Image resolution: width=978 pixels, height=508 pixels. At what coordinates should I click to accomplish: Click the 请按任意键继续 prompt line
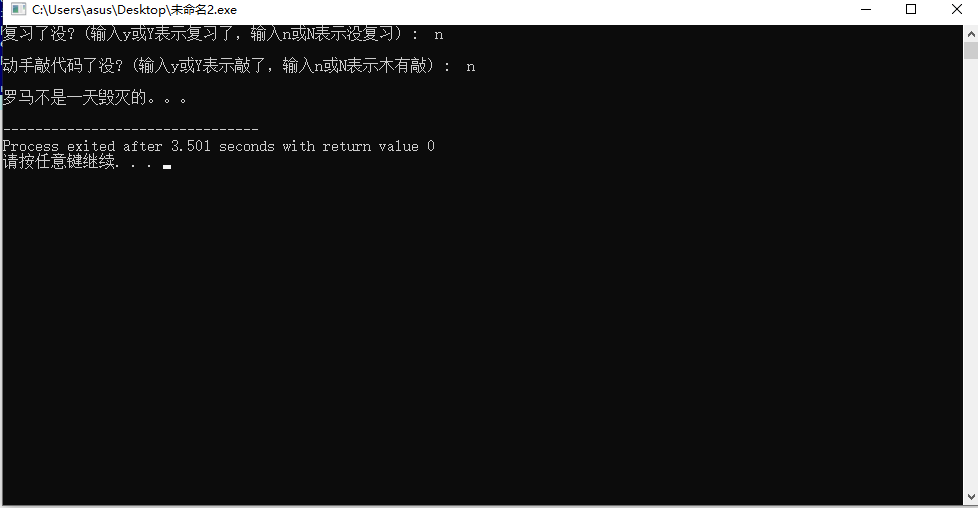coord(77,162)
